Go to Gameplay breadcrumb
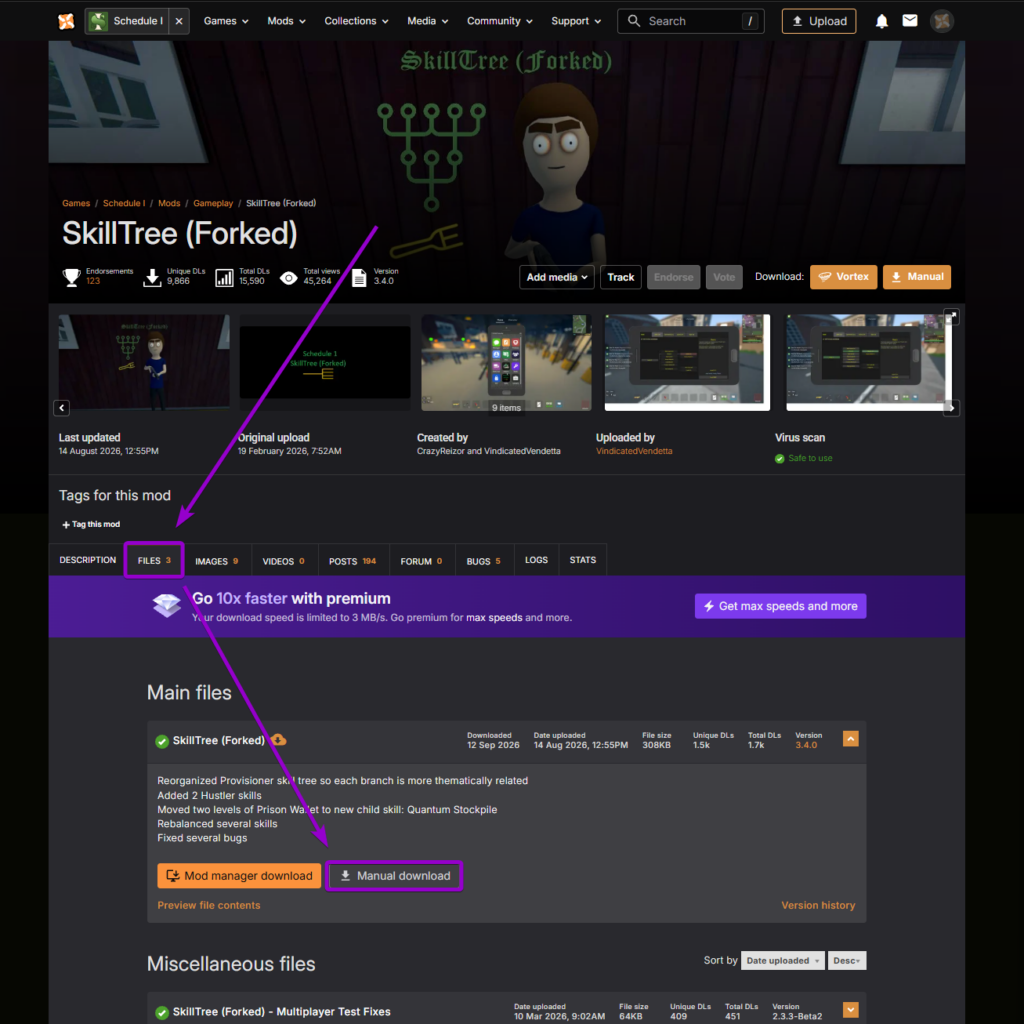Screen dimensions: 1024x1024 pyautogui.click(x=213, y=203)
